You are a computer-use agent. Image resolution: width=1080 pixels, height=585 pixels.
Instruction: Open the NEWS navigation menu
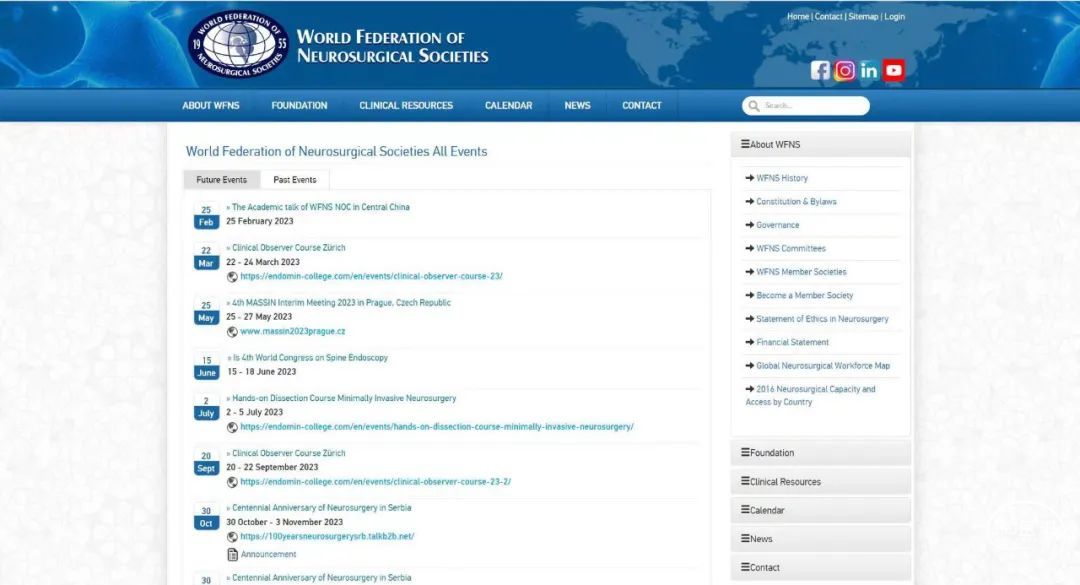click(577, 105)
